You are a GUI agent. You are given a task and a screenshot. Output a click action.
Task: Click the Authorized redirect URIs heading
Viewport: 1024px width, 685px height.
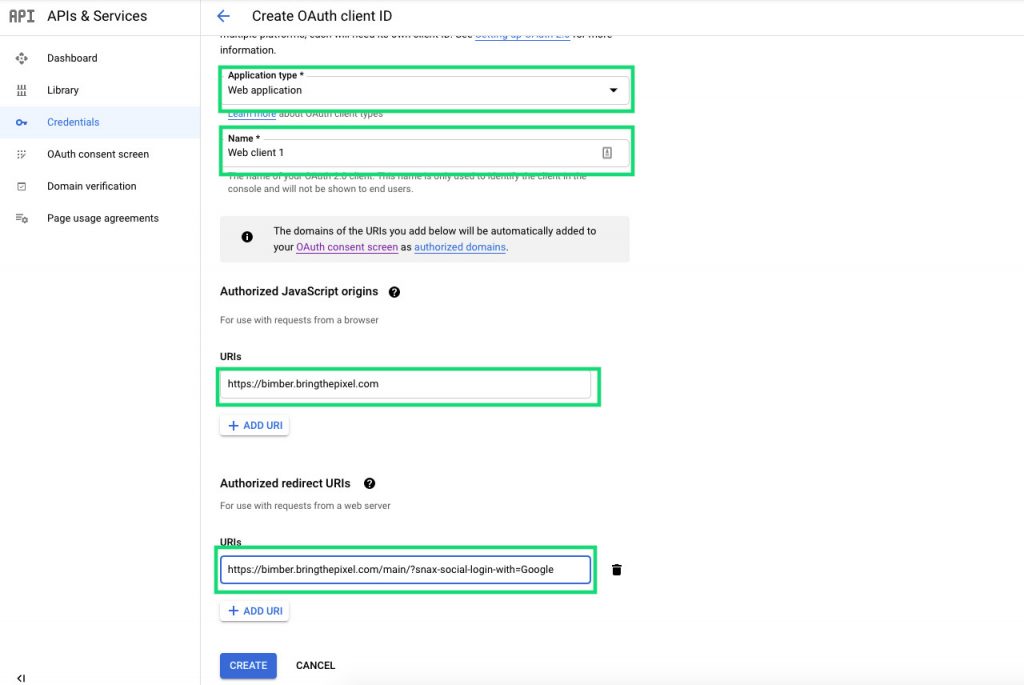[x=285, y=483]
